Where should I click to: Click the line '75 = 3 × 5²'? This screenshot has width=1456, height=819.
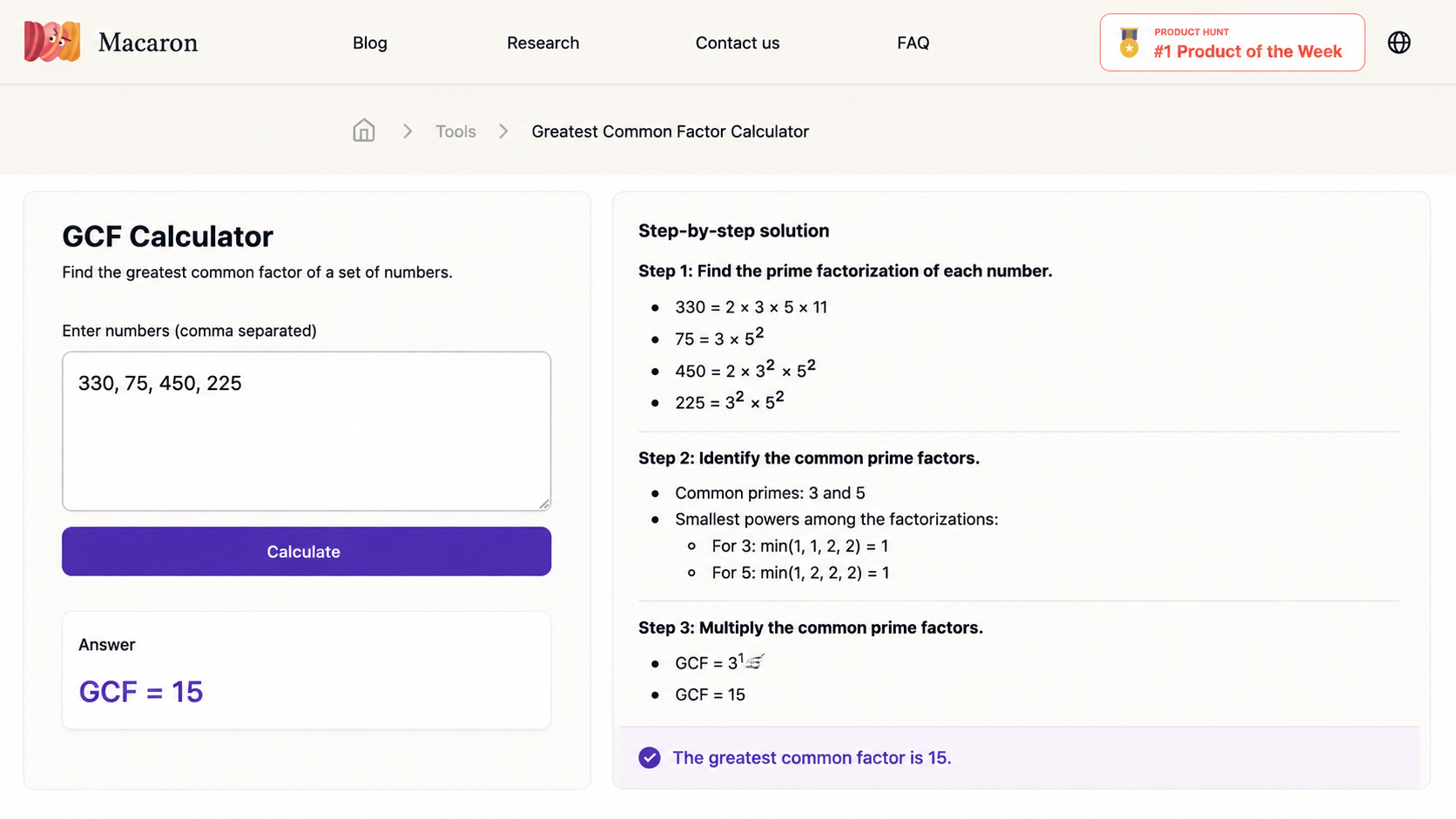click(x=719, y=337)
